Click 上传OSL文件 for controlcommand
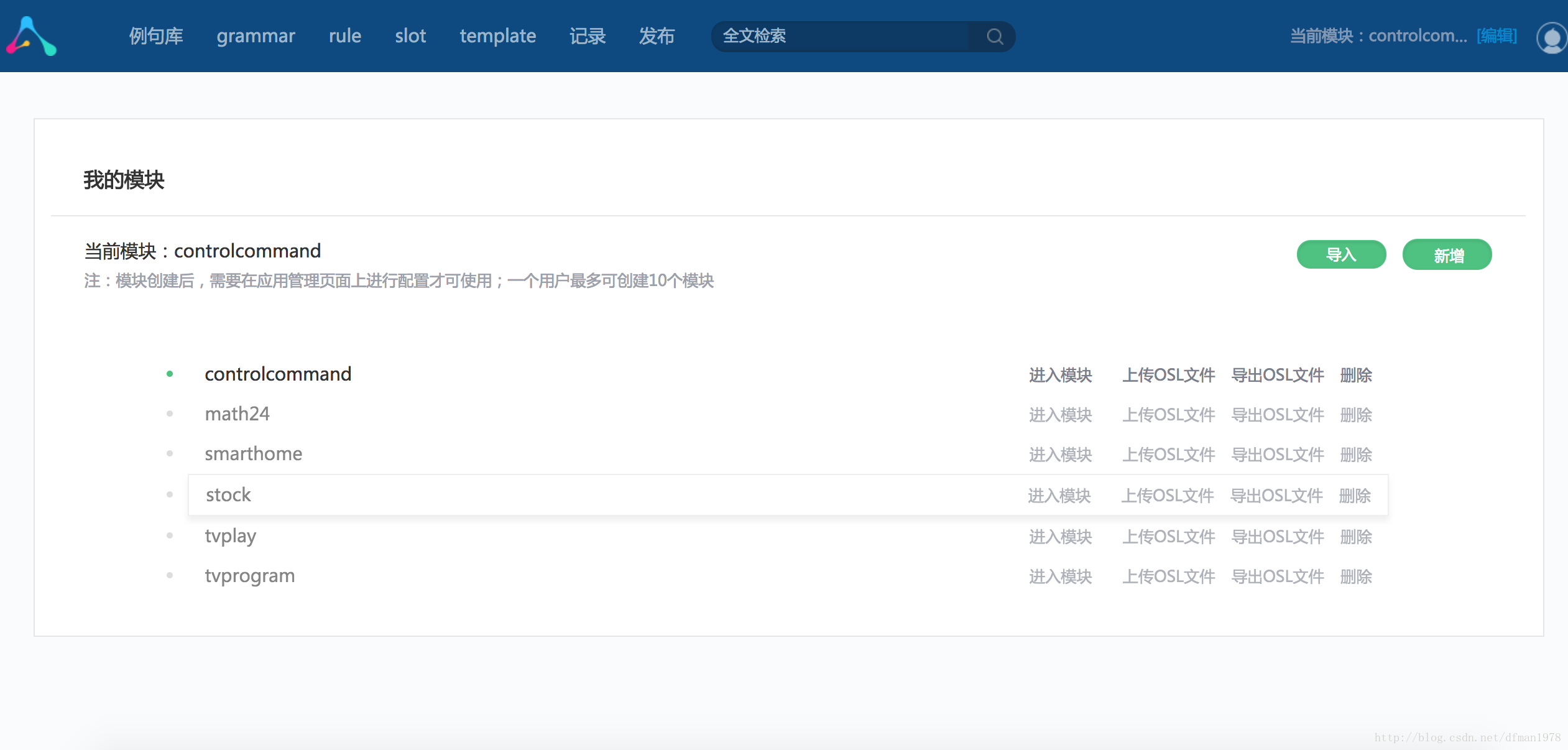 (x=1168, y=375)
